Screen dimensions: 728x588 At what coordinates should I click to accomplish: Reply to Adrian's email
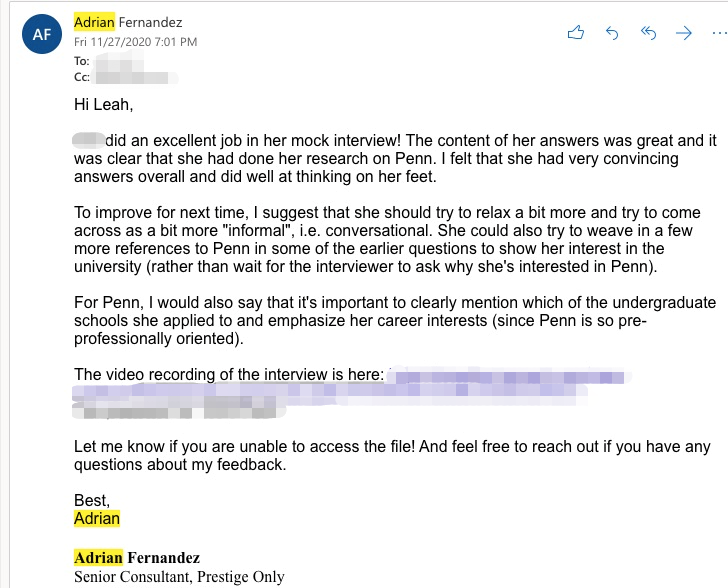tap(612, 33)
